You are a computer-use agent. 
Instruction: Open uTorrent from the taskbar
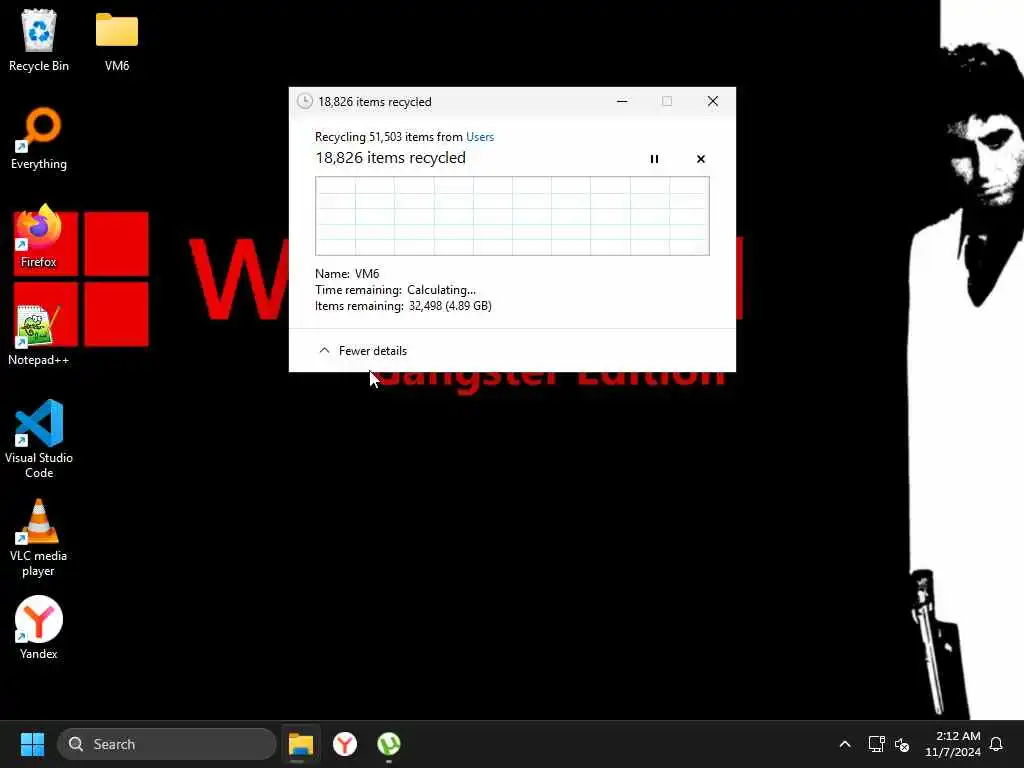389,744
